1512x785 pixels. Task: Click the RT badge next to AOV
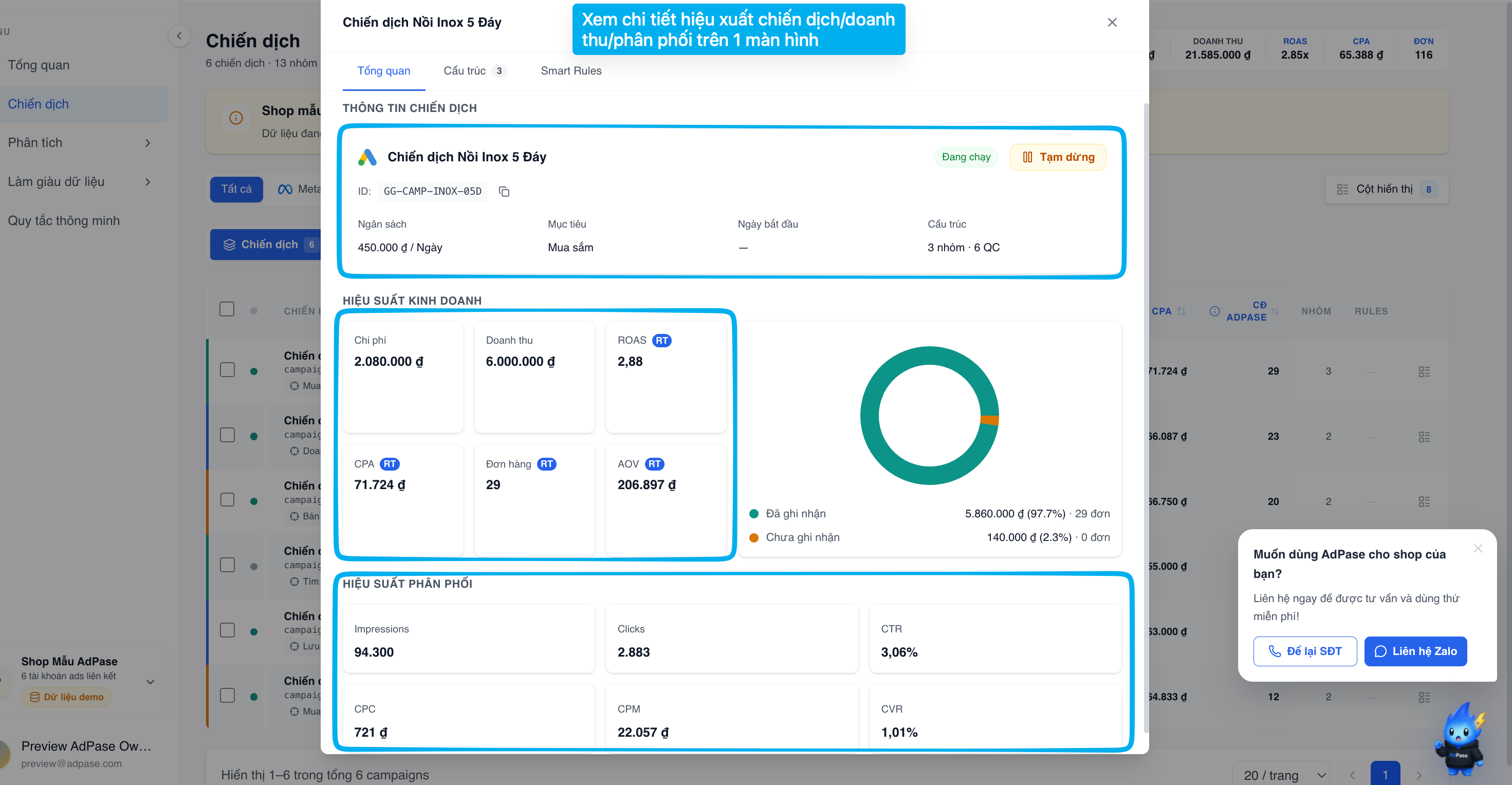(654, 464)
